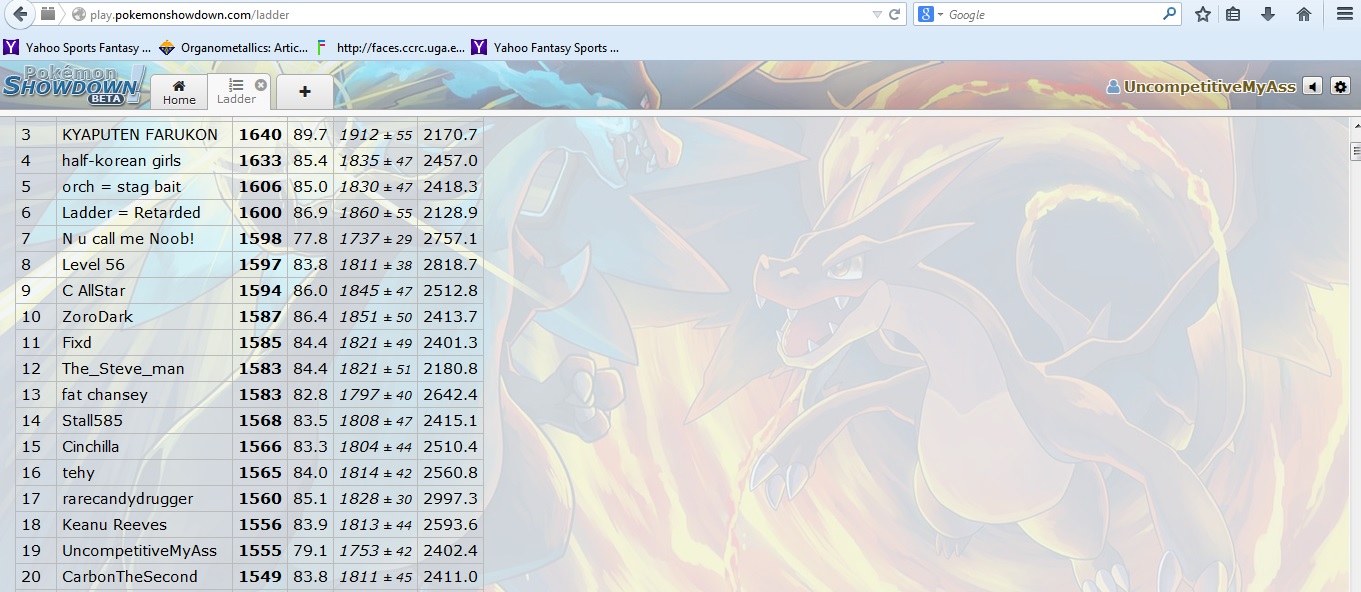Bookmark this page with star icon
This screenshot has width=1361, height=592.
pos(1203,14)
